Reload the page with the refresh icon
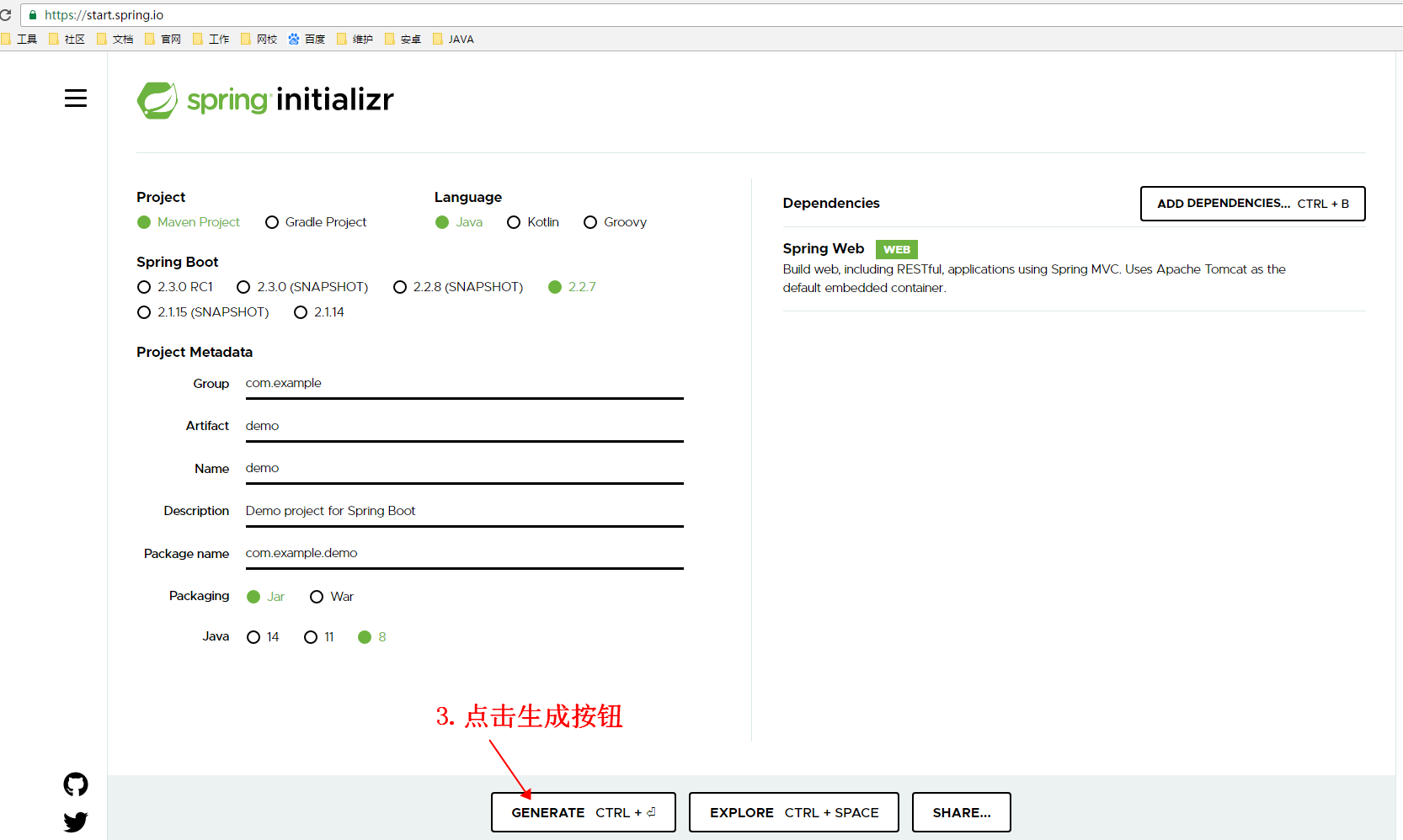This screenshot has height=840, width=1403. (x=8, y=14)
